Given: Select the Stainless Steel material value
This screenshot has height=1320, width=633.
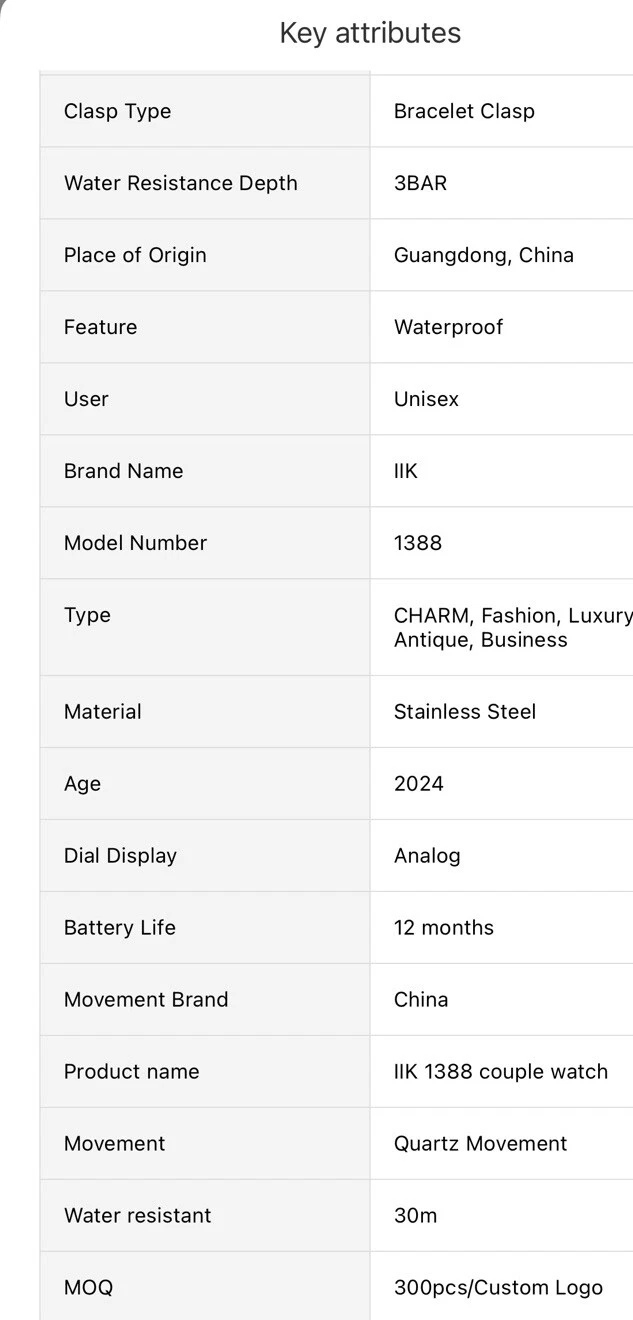Looking at the screenshot, I should coord(465,712).
